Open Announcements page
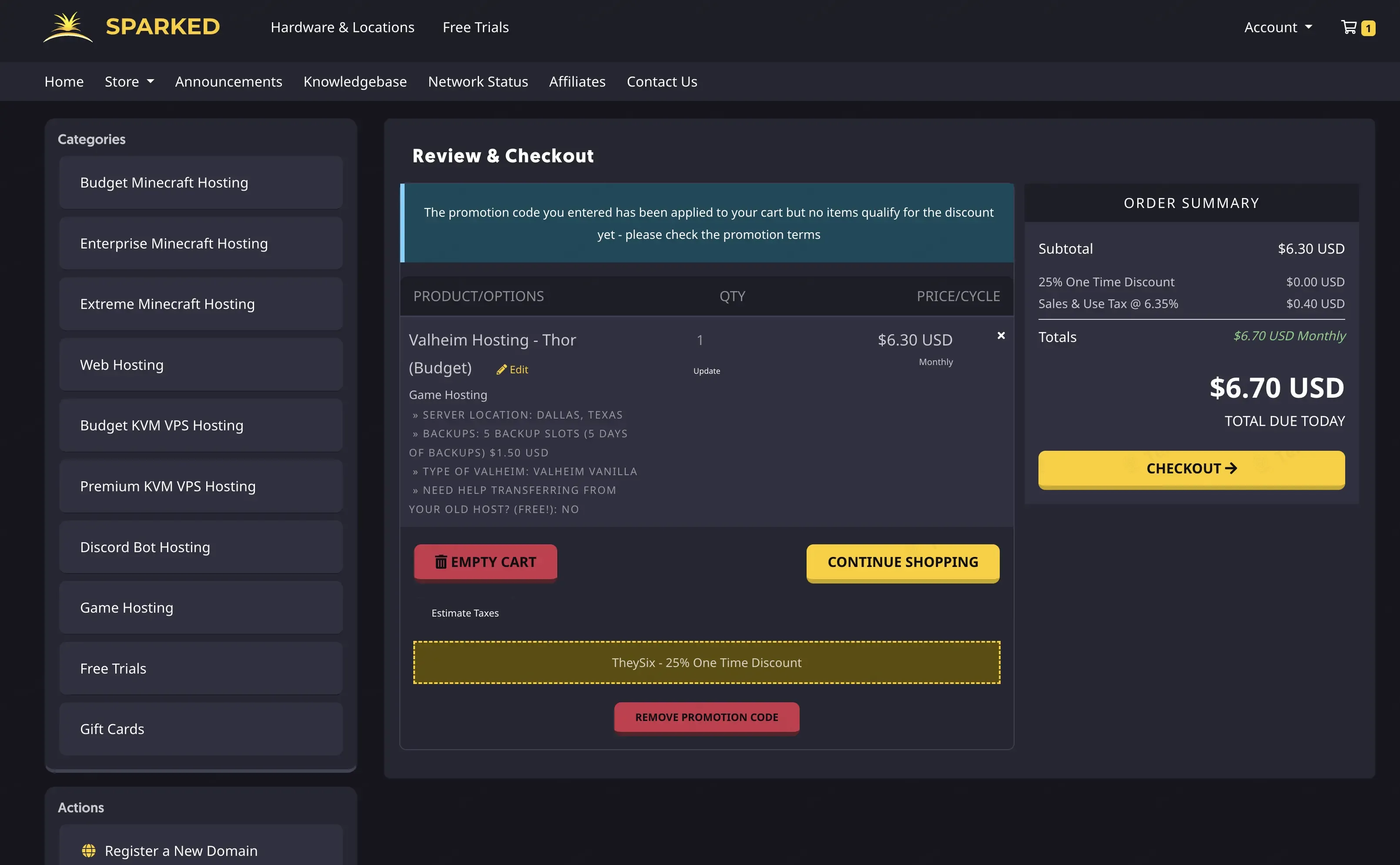 point(229,81)
